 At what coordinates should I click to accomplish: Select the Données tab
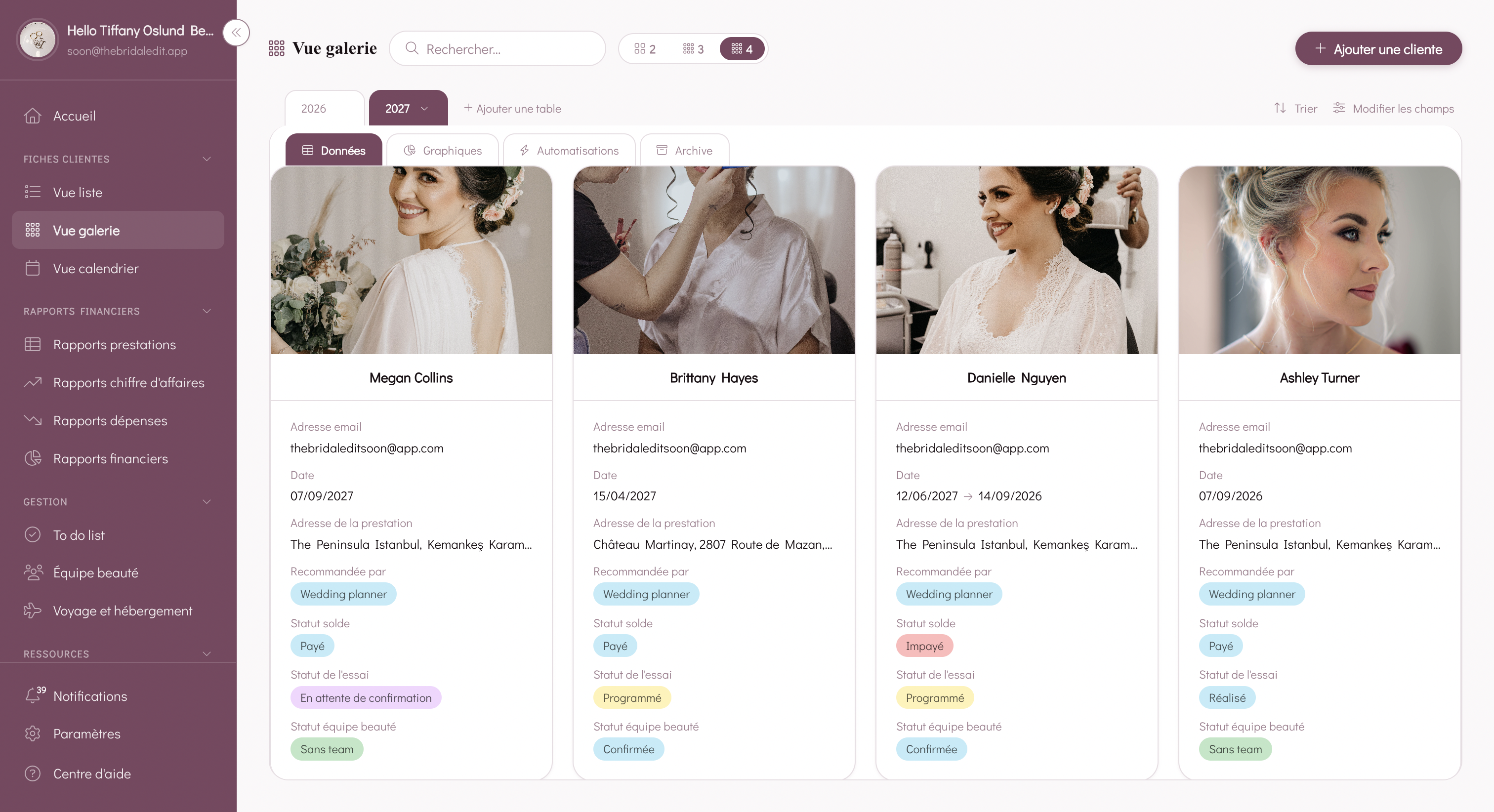click(333, 150)
